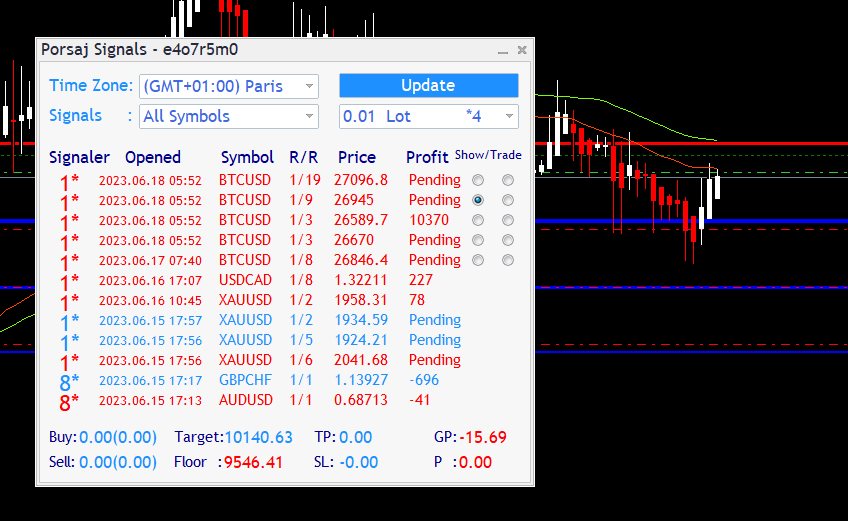This screenshot has width=848, height=521.
Task: Click price 1924.21 in XAUUSD row
Action: point(361,340)
